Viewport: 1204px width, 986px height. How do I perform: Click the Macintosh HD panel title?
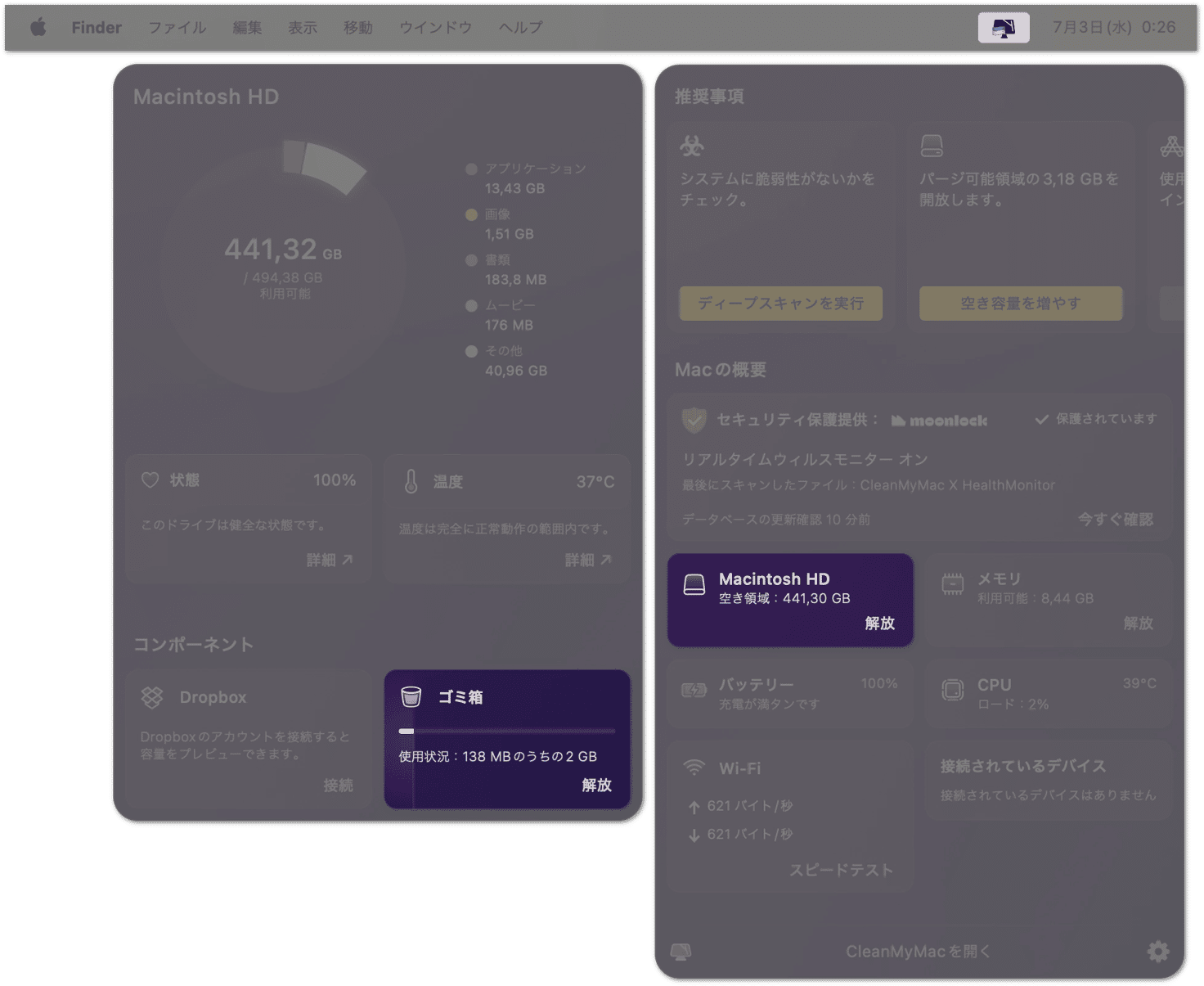tap(206, 97)
